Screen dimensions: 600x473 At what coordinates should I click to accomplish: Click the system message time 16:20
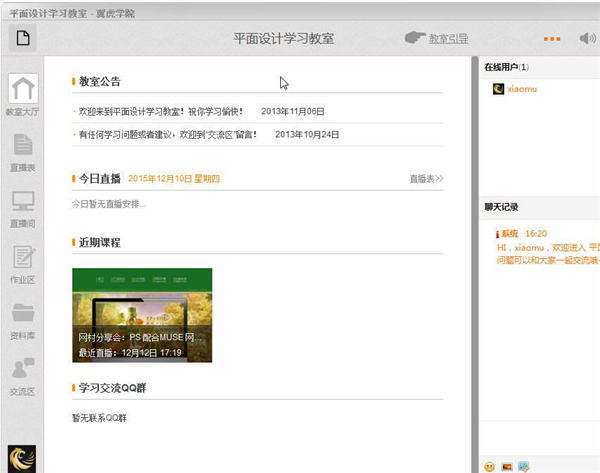(536, 234)
